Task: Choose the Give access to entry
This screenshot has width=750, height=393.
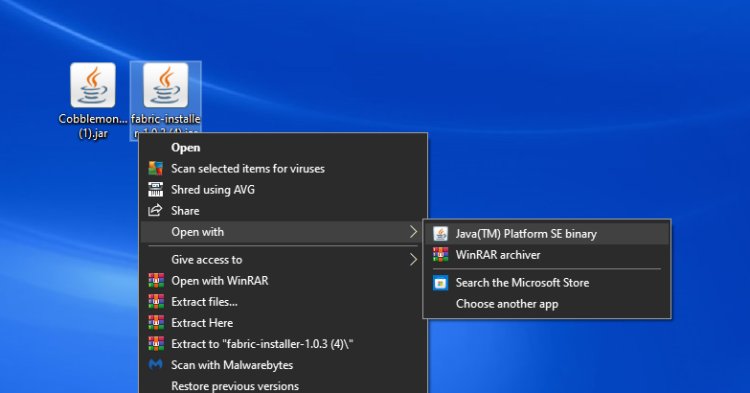Action: coord(283,260)
